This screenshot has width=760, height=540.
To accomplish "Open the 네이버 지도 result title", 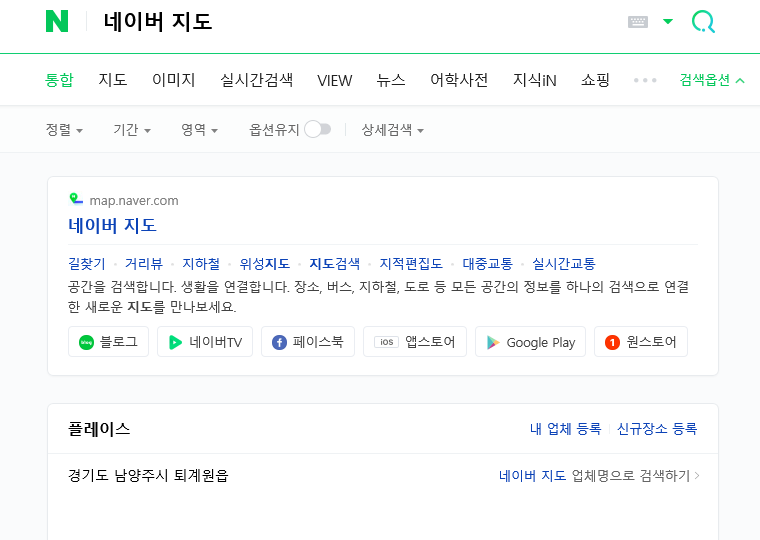I will click(x=112, y=225).
